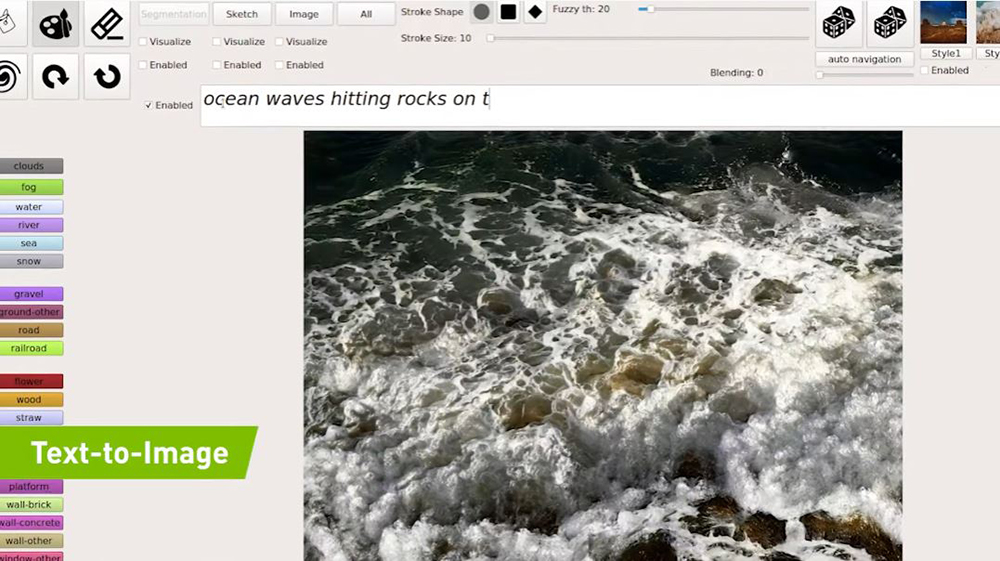This screenshot has width=1000, height=561.
Task: Click the first dice randomize icon
Action: click(839, 24)
